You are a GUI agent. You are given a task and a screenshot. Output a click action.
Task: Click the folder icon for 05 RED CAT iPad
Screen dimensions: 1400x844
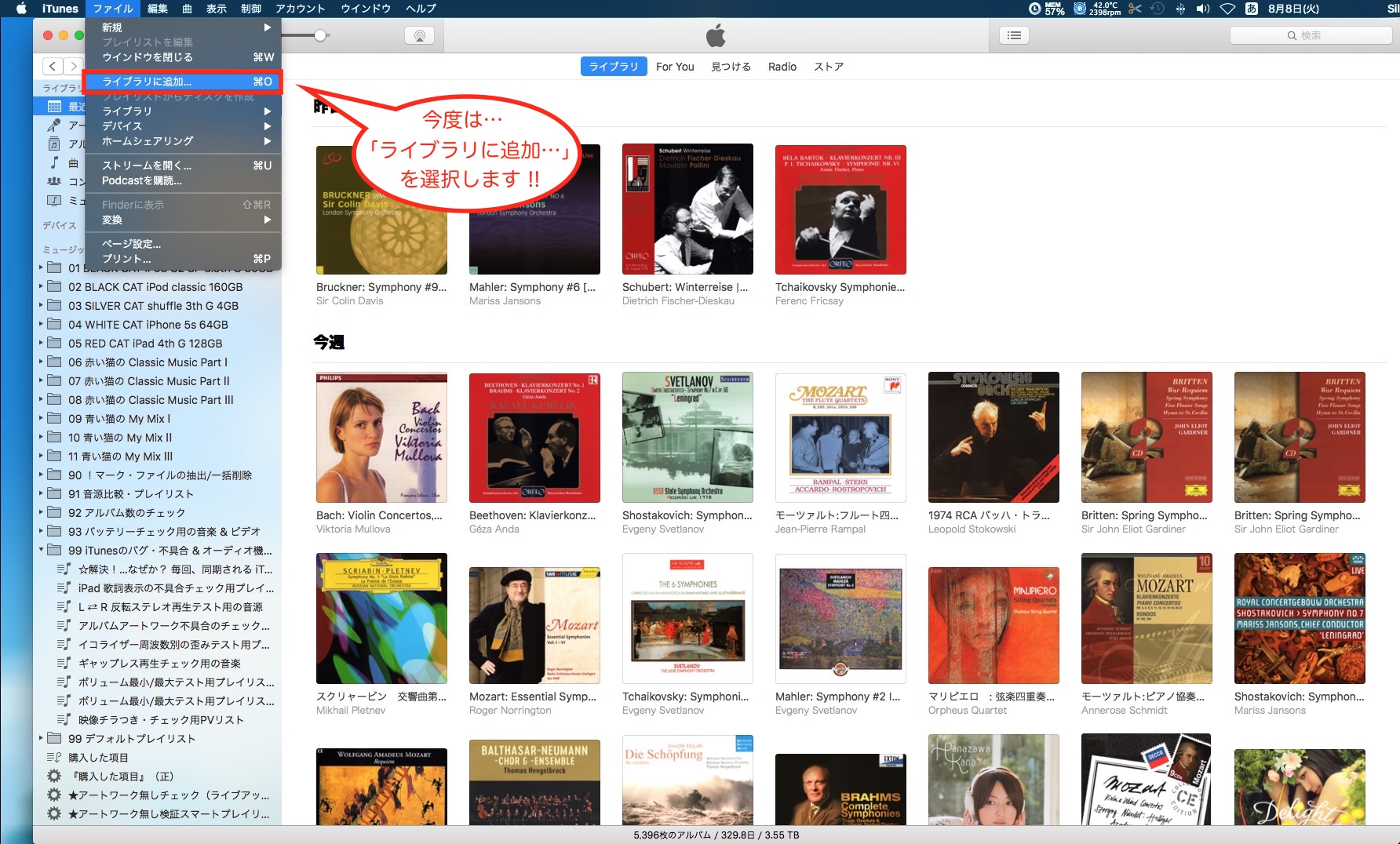54,343
